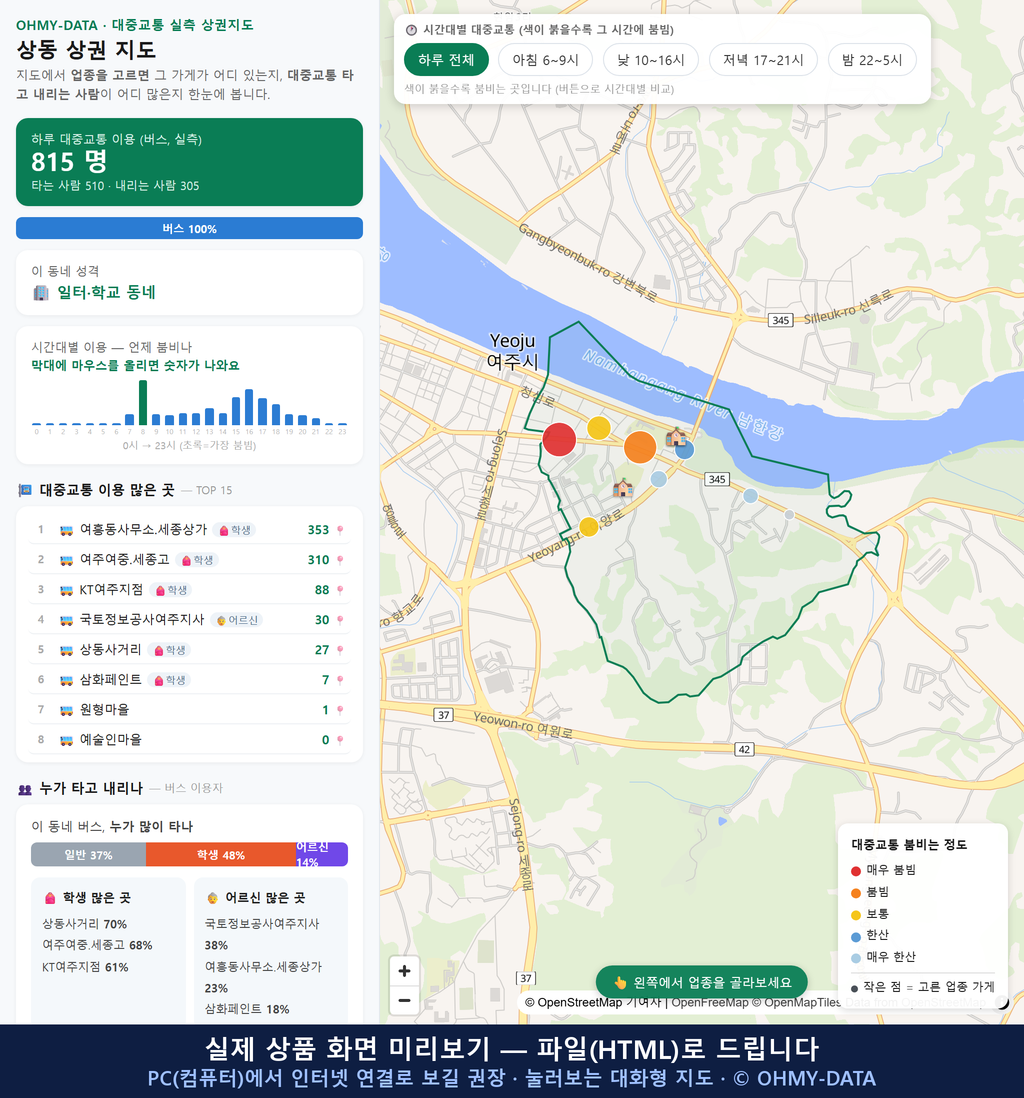Click the 학생 badge on KT여주지점 row
The height and width of the screenshot is (1098, 1024).
171,590
